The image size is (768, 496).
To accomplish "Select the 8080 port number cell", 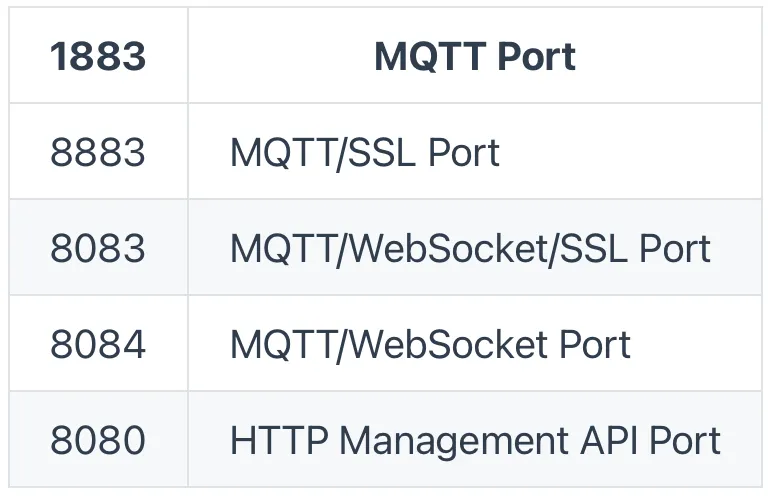I will [x=98, y=440].
